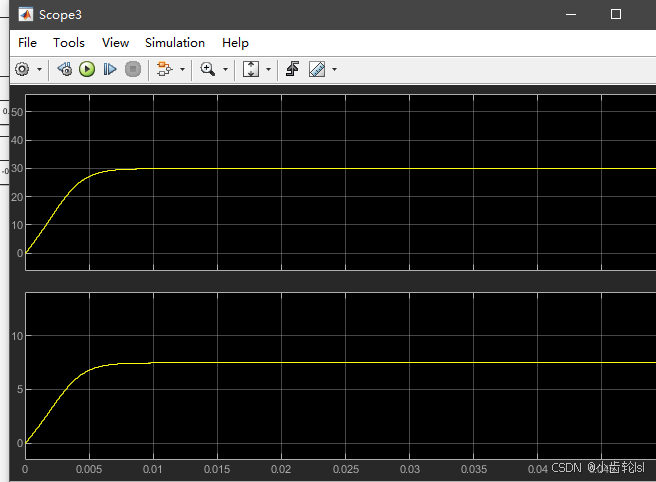
Task: Open the Tools menu
Action: [69, 43]
